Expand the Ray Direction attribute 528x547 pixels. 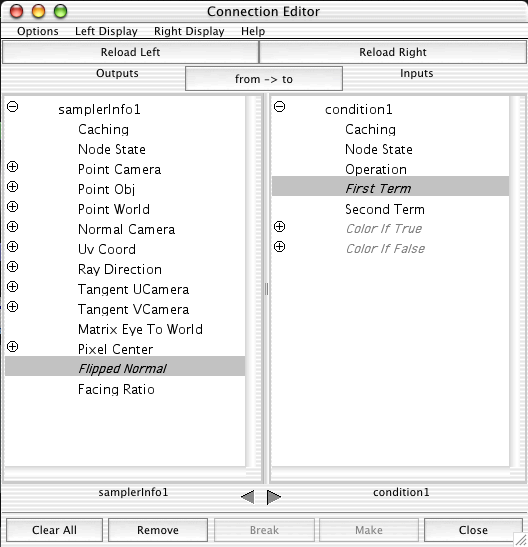point(13,267)
